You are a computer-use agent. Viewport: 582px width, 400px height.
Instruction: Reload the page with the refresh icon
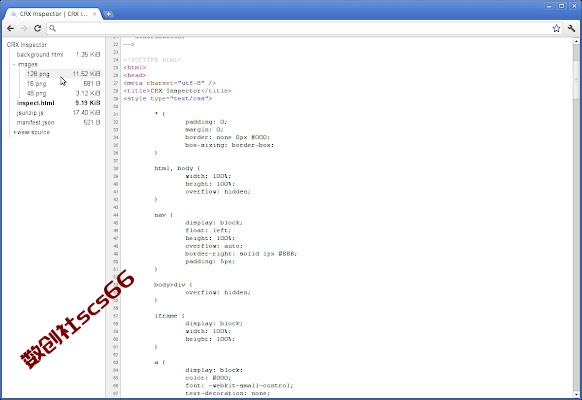click(x=37, y=28)
